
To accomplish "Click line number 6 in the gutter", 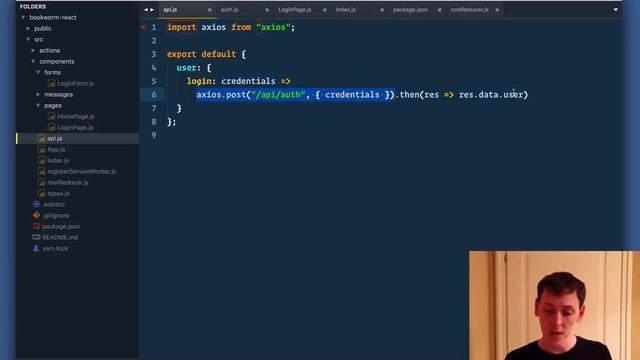I will [154, 95].
